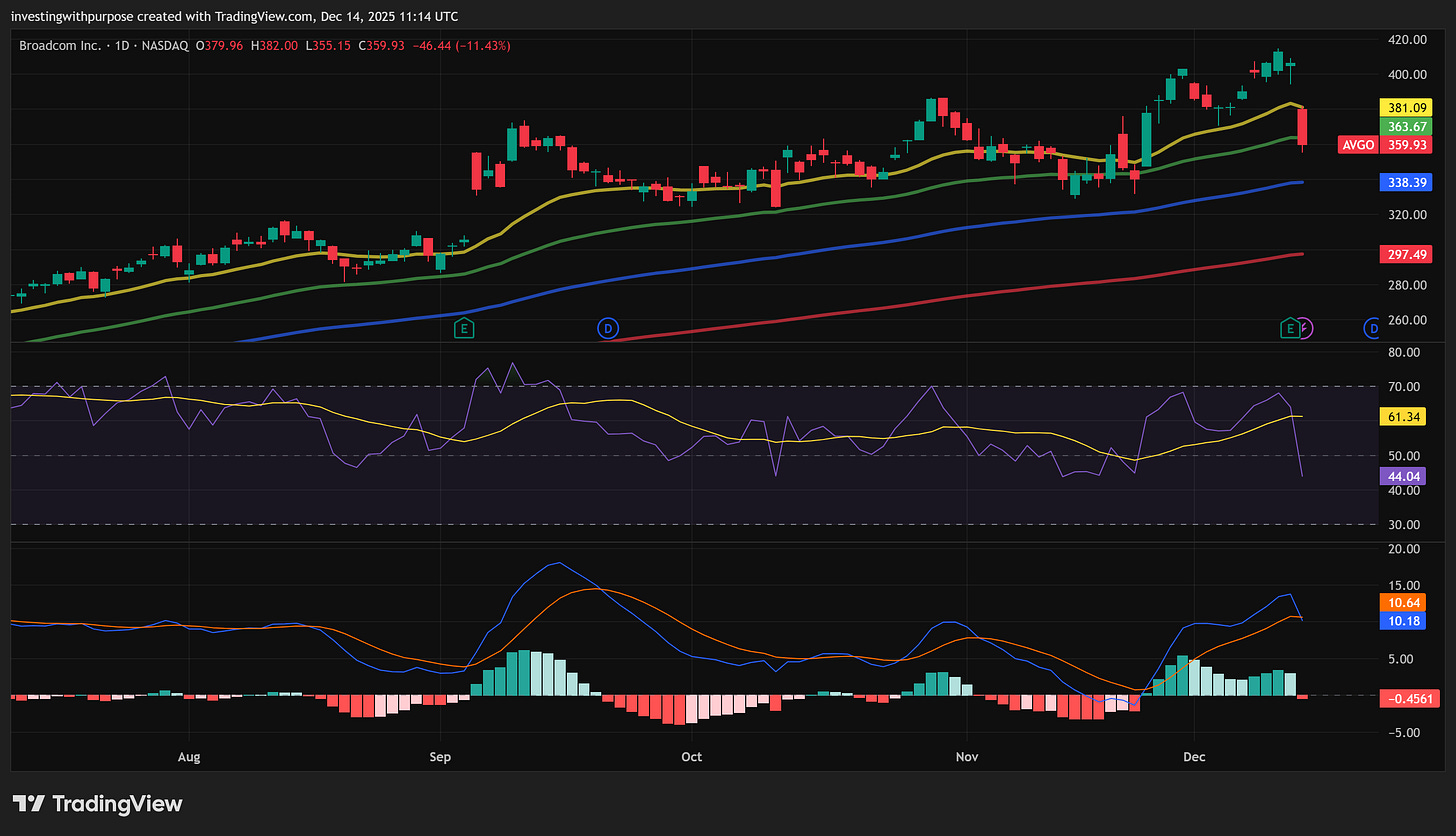The height and width of the screenshot is (836, 1456).
Task: Click the dividend D marker before October
Action: pyautogui.click(x=606, y=327)
